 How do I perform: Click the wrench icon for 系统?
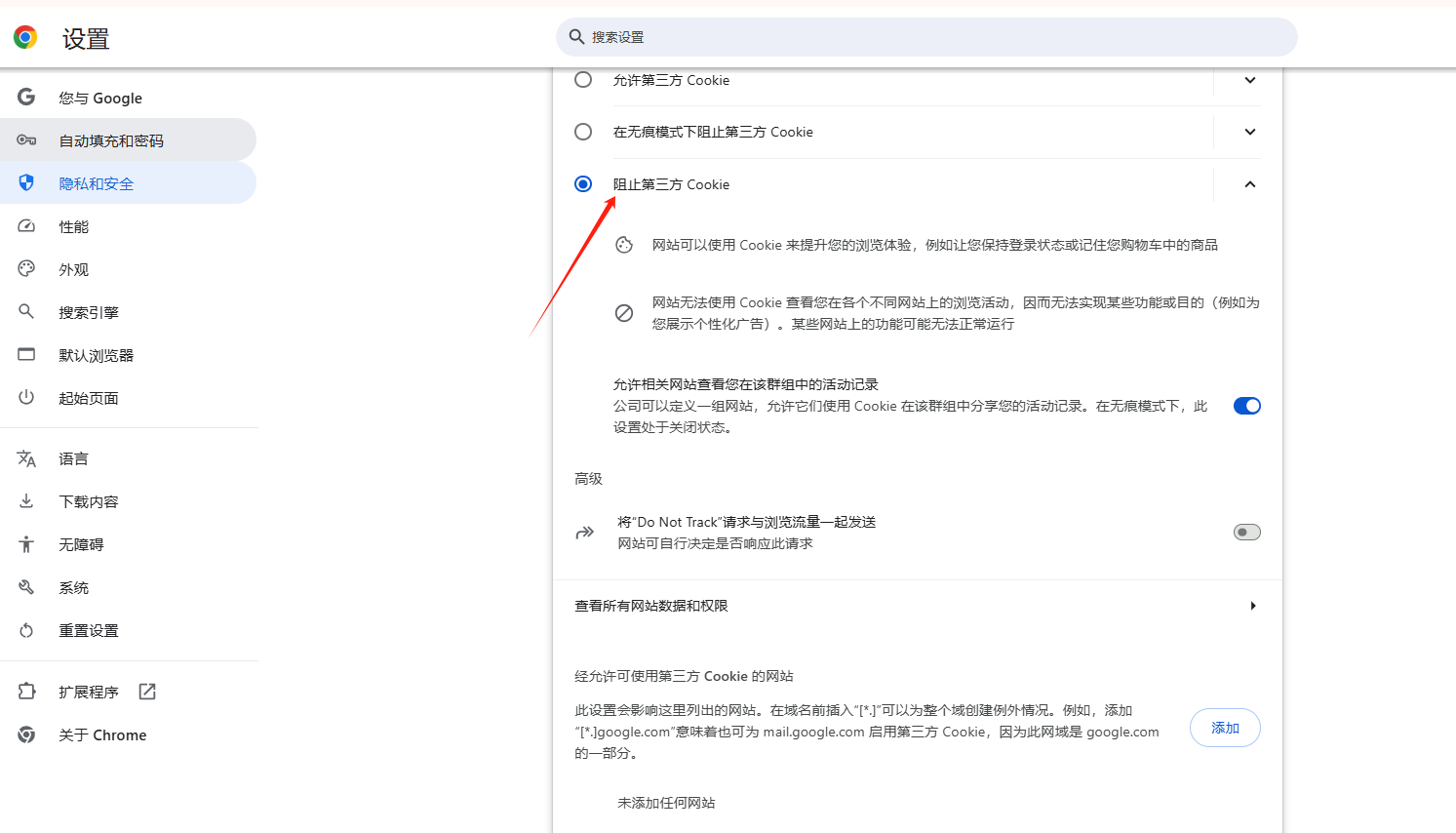click(26, 587)
